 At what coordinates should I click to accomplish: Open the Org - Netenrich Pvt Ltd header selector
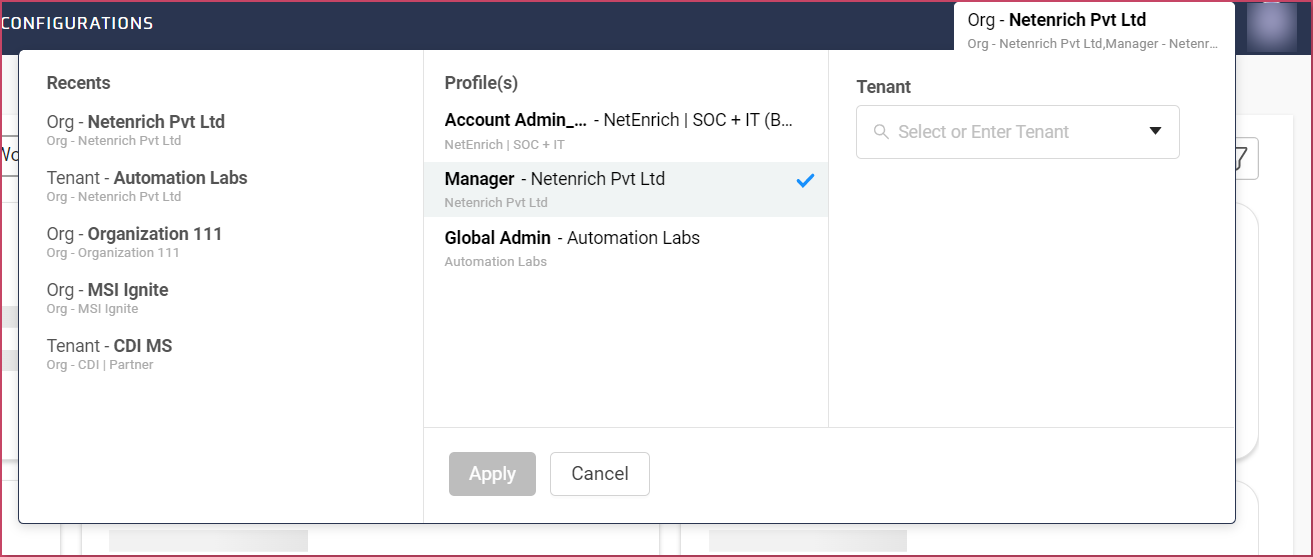pyautogui.click(x=1094, y=30)
